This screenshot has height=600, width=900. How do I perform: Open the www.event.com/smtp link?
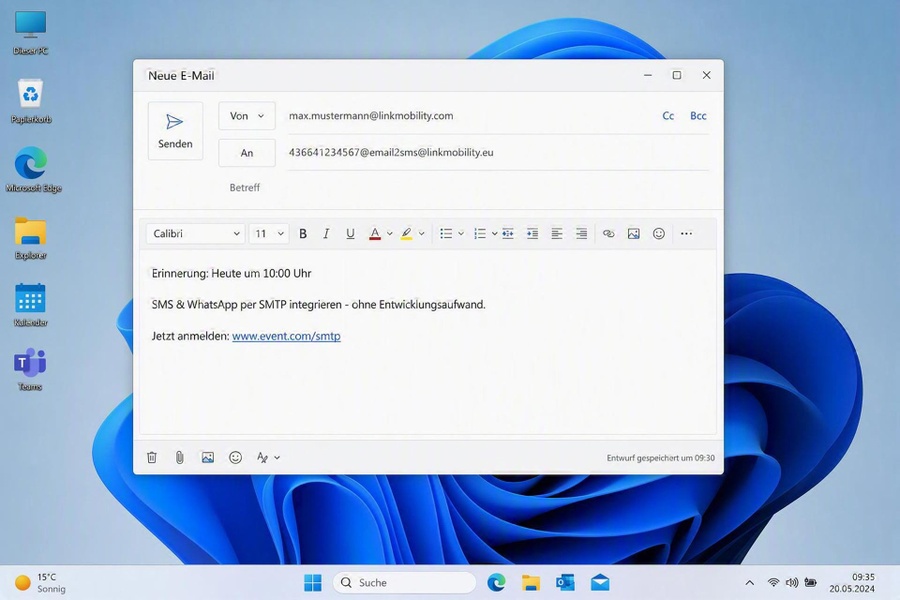point(286,336)
